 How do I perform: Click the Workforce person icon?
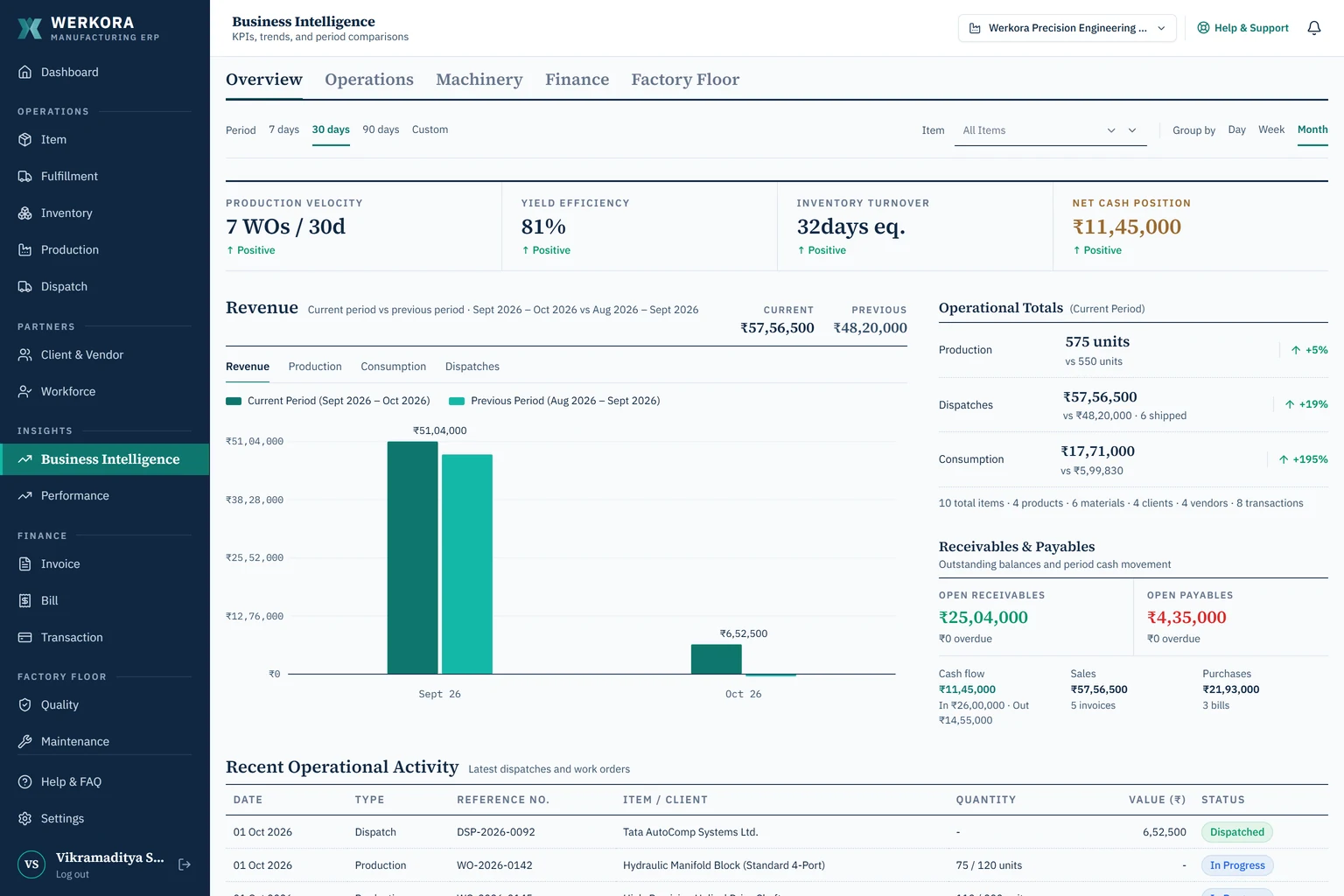[x=25, y=391]
